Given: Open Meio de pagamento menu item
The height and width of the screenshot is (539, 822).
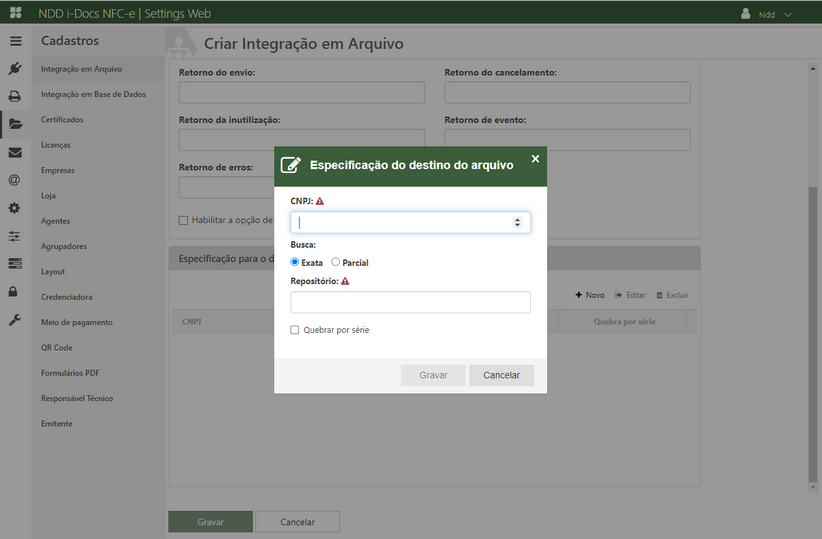Looking at the screenshot, I should tap(77, 322).
